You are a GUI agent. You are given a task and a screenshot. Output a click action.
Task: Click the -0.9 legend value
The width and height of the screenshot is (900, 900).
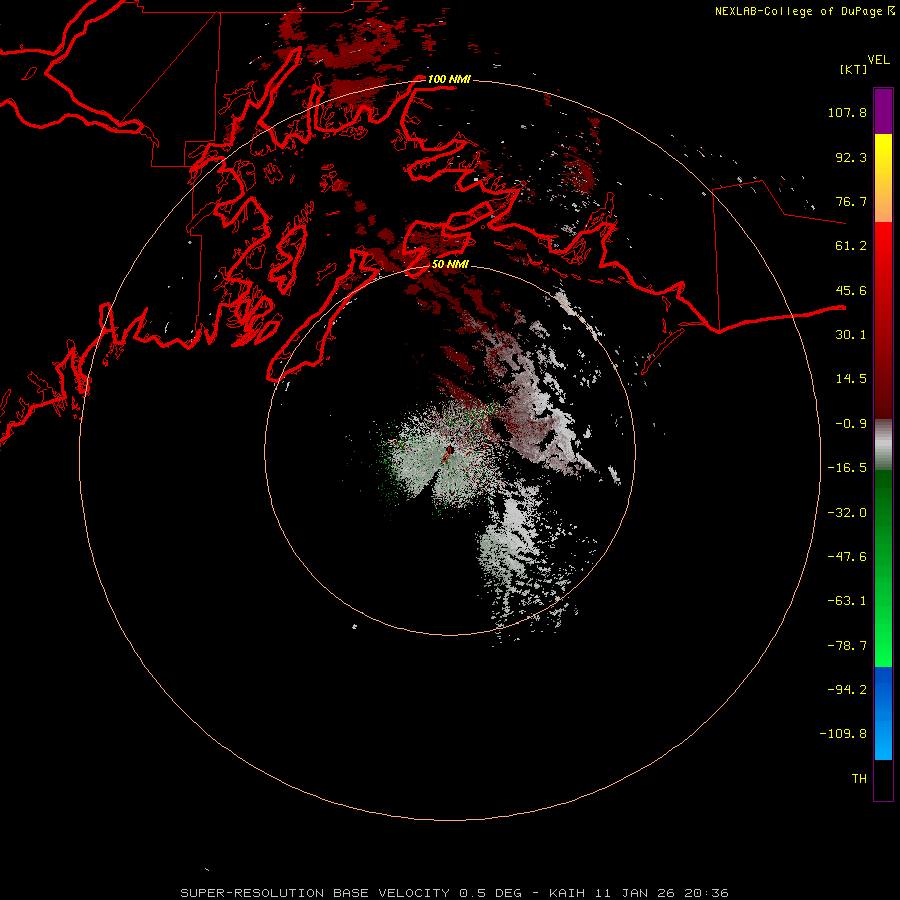click(851, 424)
